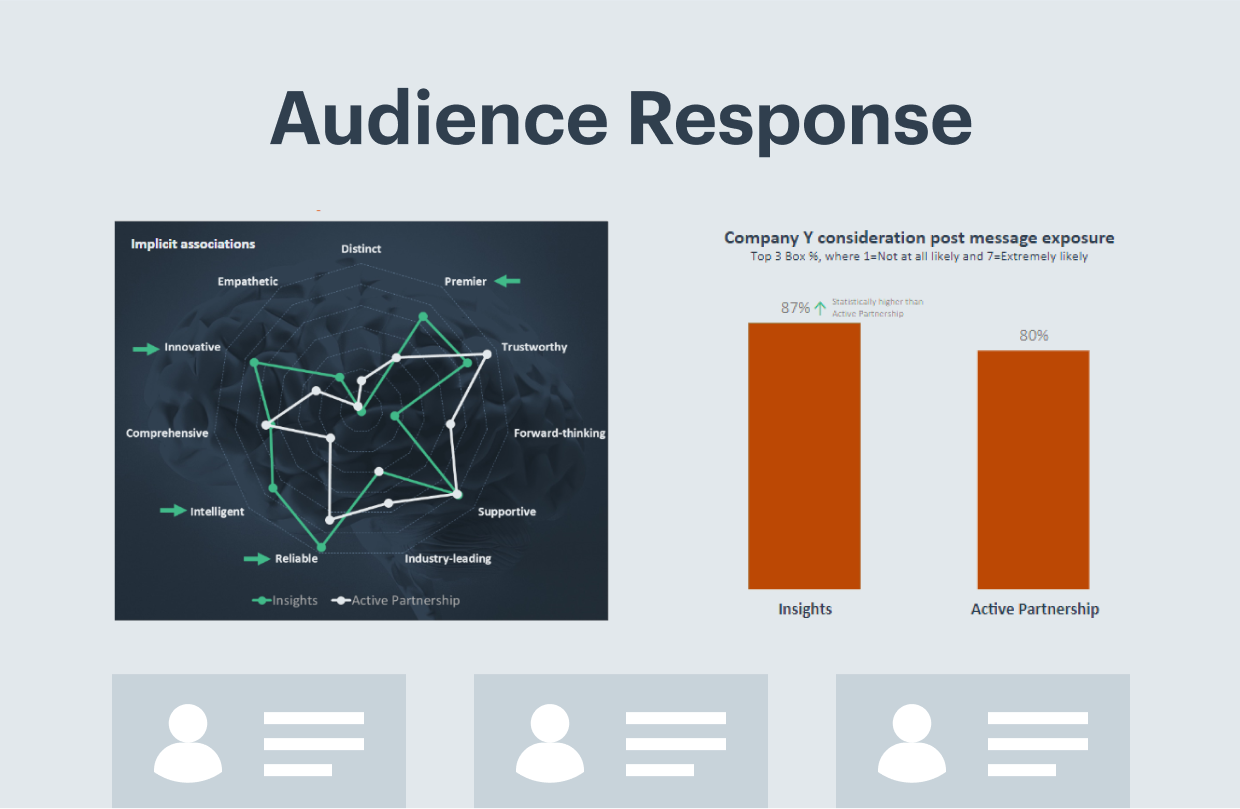
Task: Click the placeholder text lines in the middle card
Action: coord(676,744)
